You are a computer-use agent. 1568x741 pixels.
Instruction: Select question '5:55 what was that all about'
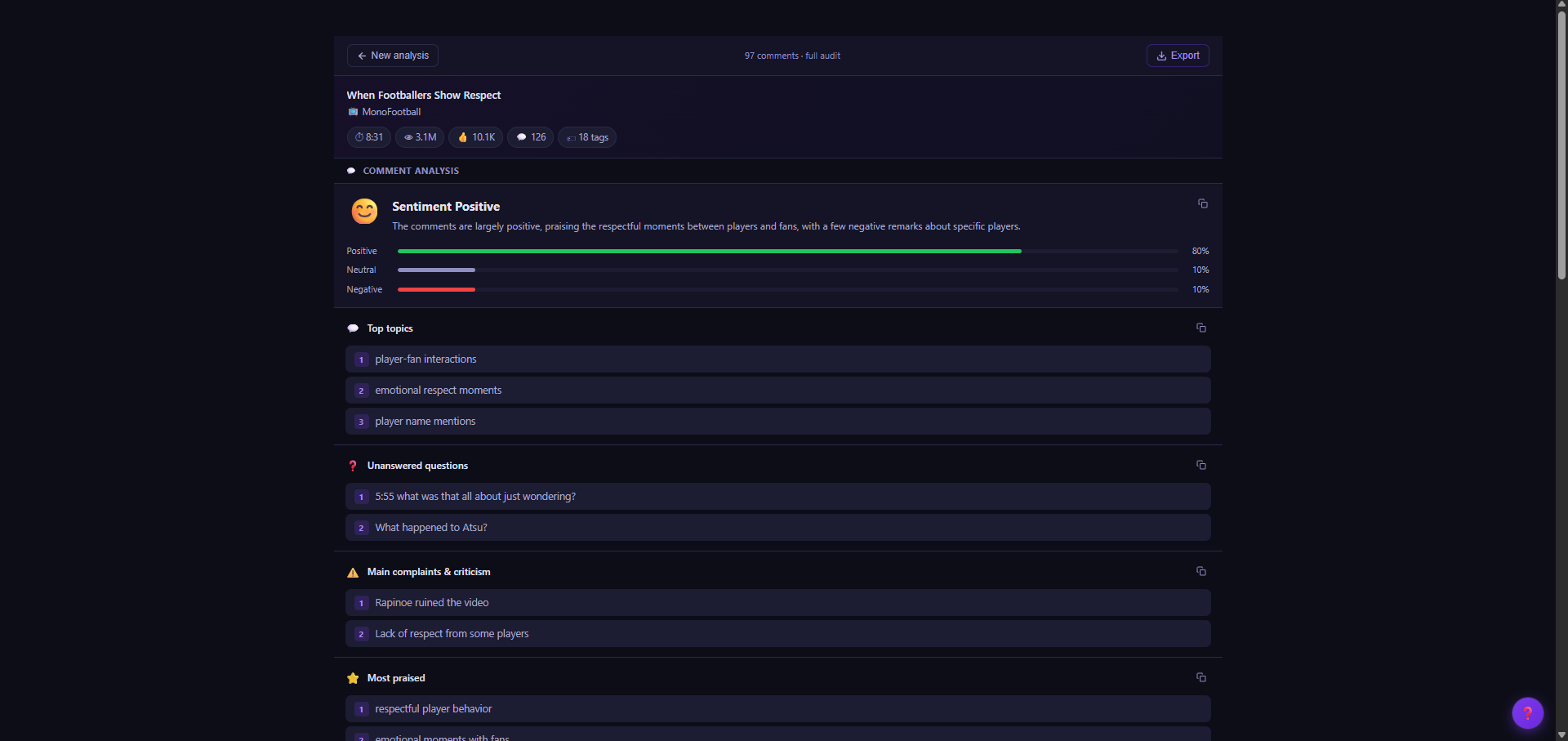(x=778, y=497)
